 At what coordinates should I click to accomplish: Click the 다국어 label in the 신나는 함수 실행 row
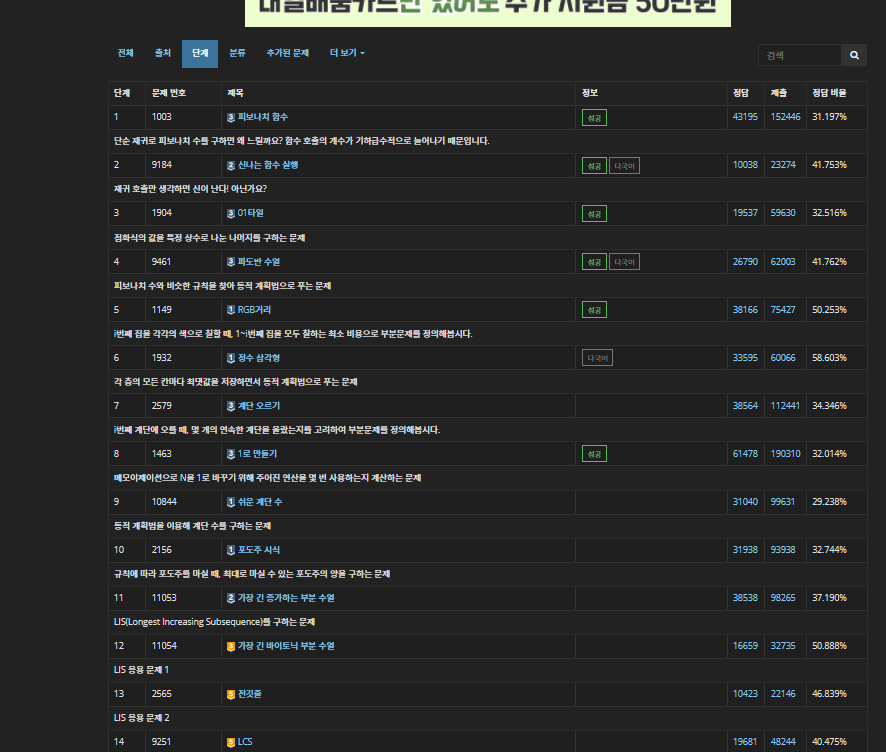point(624,166)
